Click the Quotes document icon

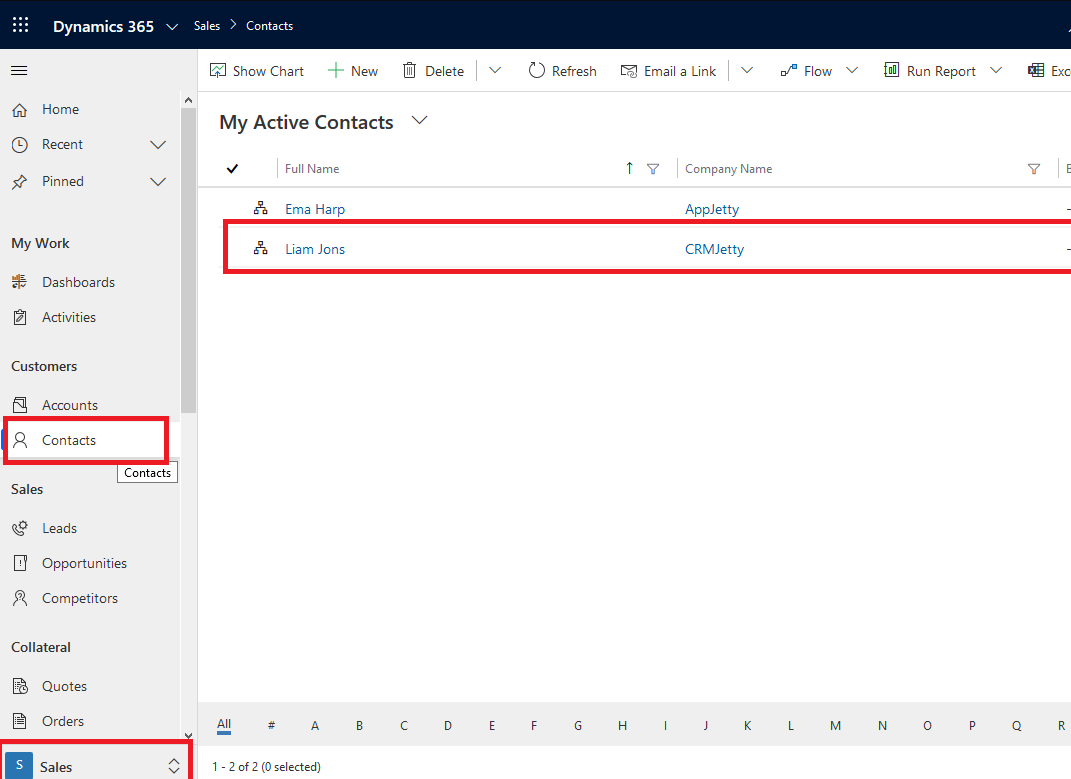(20, 686)
